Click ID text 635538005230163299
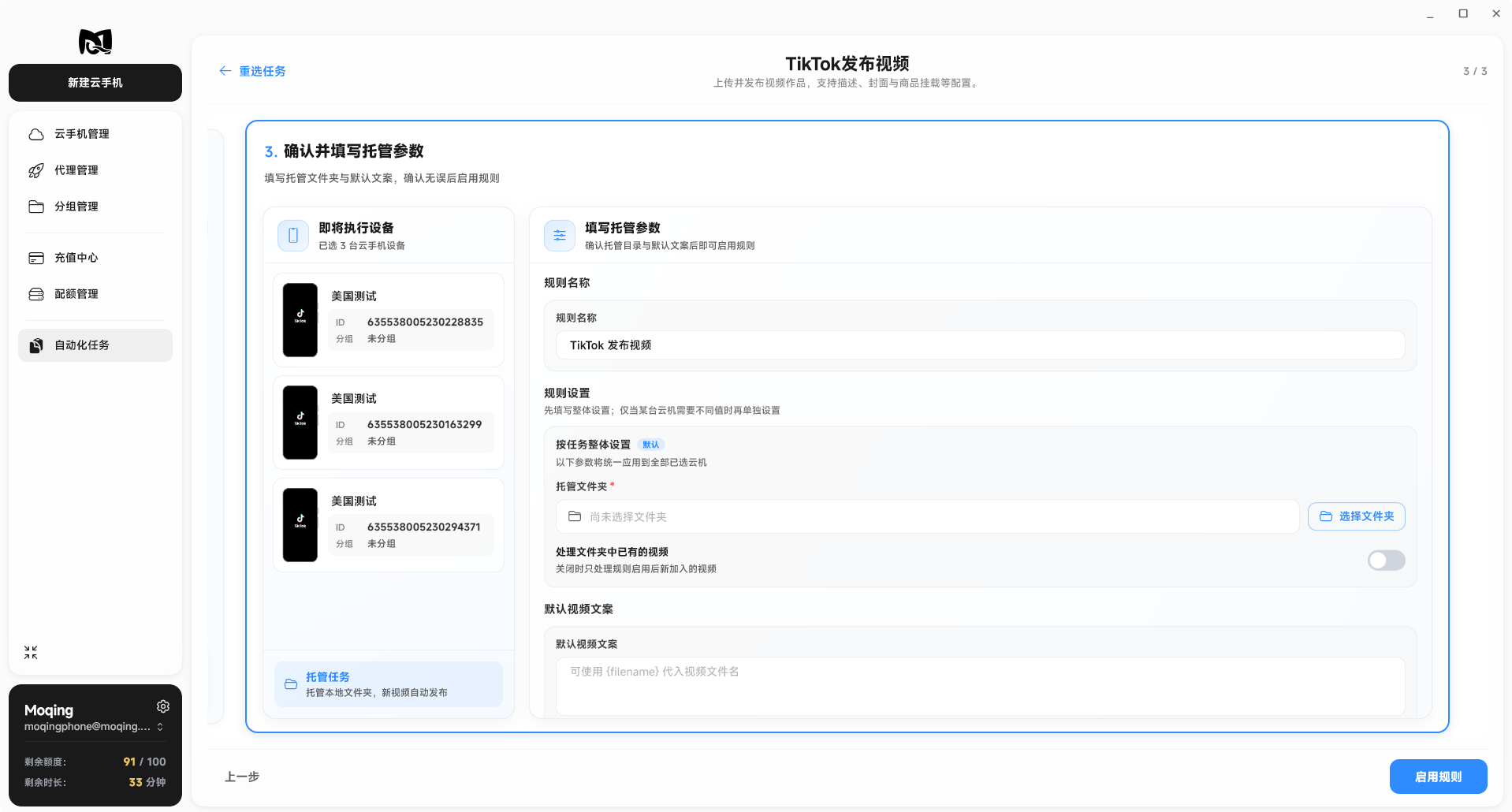The height and width of the screenshot is (812, 1512). point(425,425)
